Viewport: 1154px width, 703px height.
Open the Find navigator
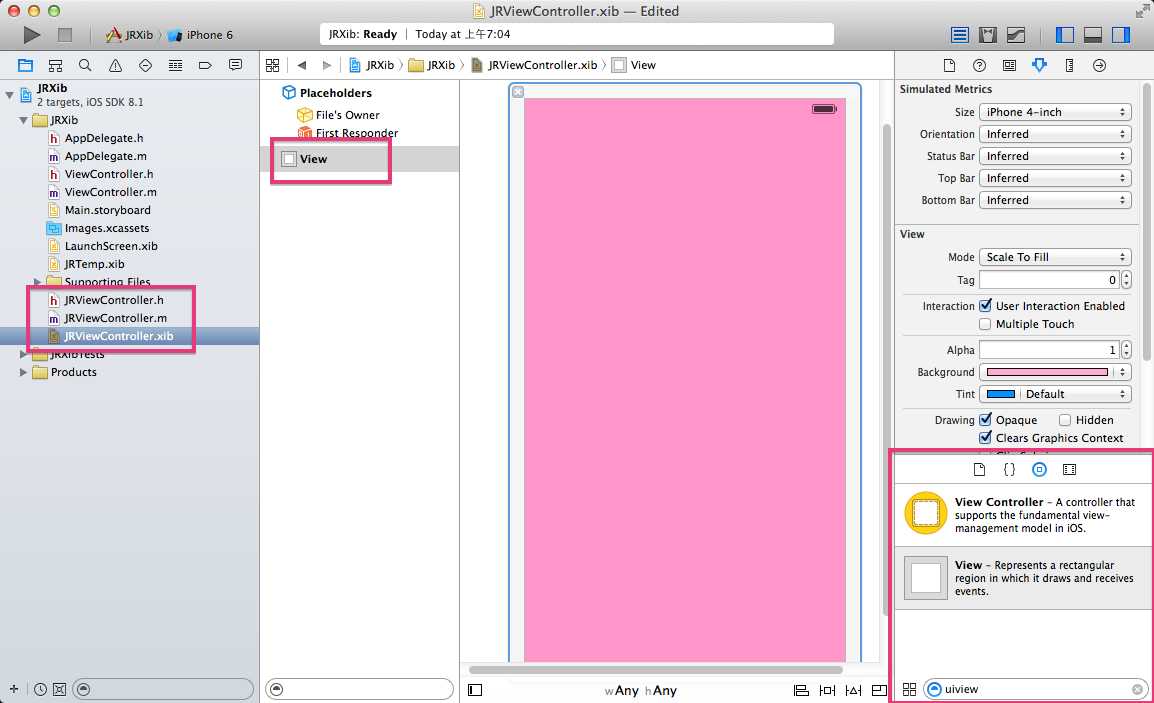click(x=85, y=66)
